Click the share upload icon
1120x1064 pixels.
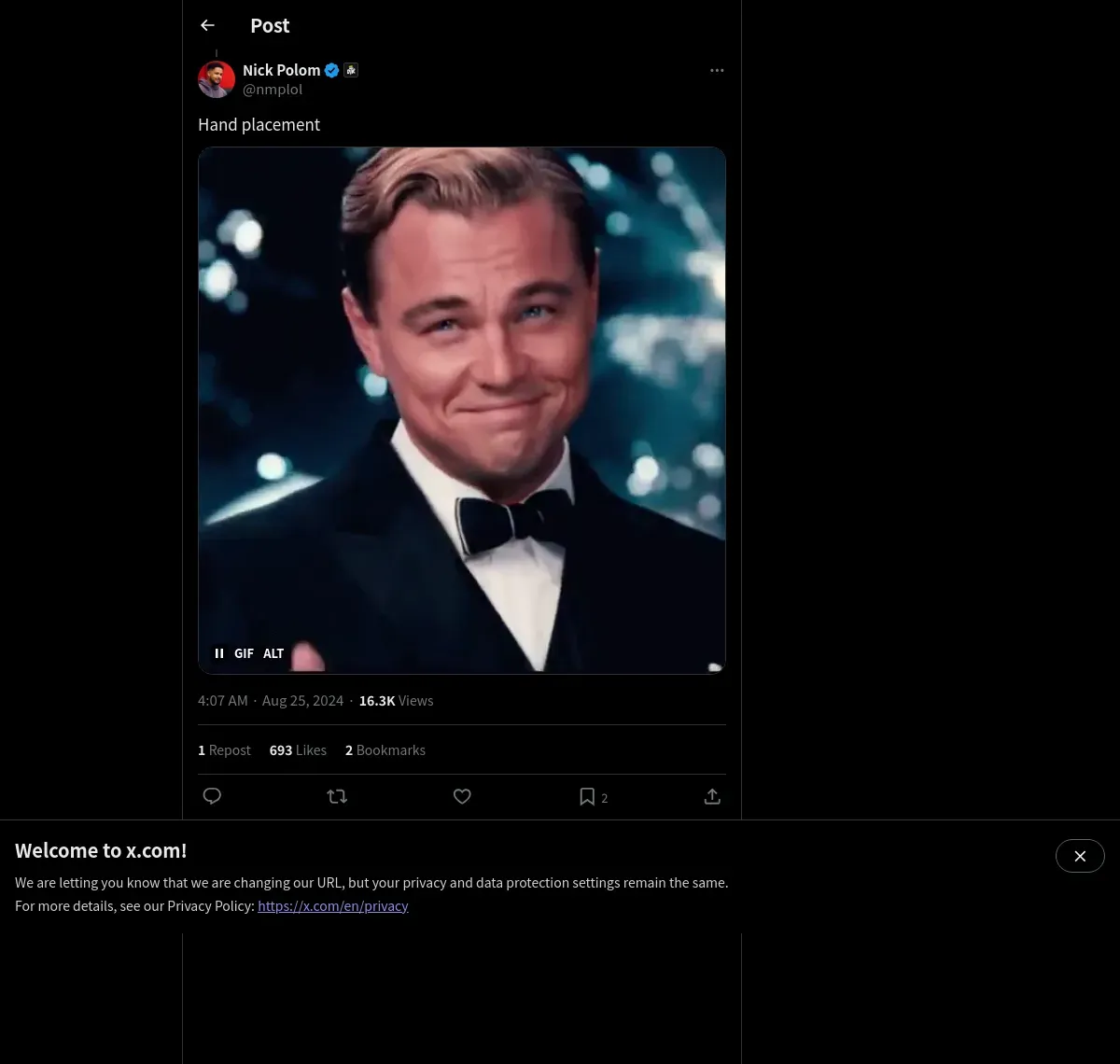712,796
